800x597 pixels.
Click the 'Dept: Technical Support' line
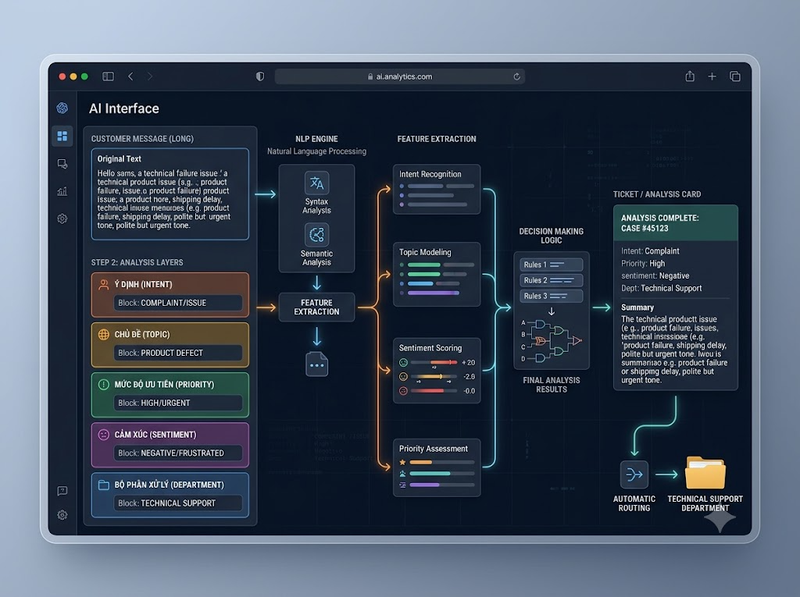coord(661,288)
